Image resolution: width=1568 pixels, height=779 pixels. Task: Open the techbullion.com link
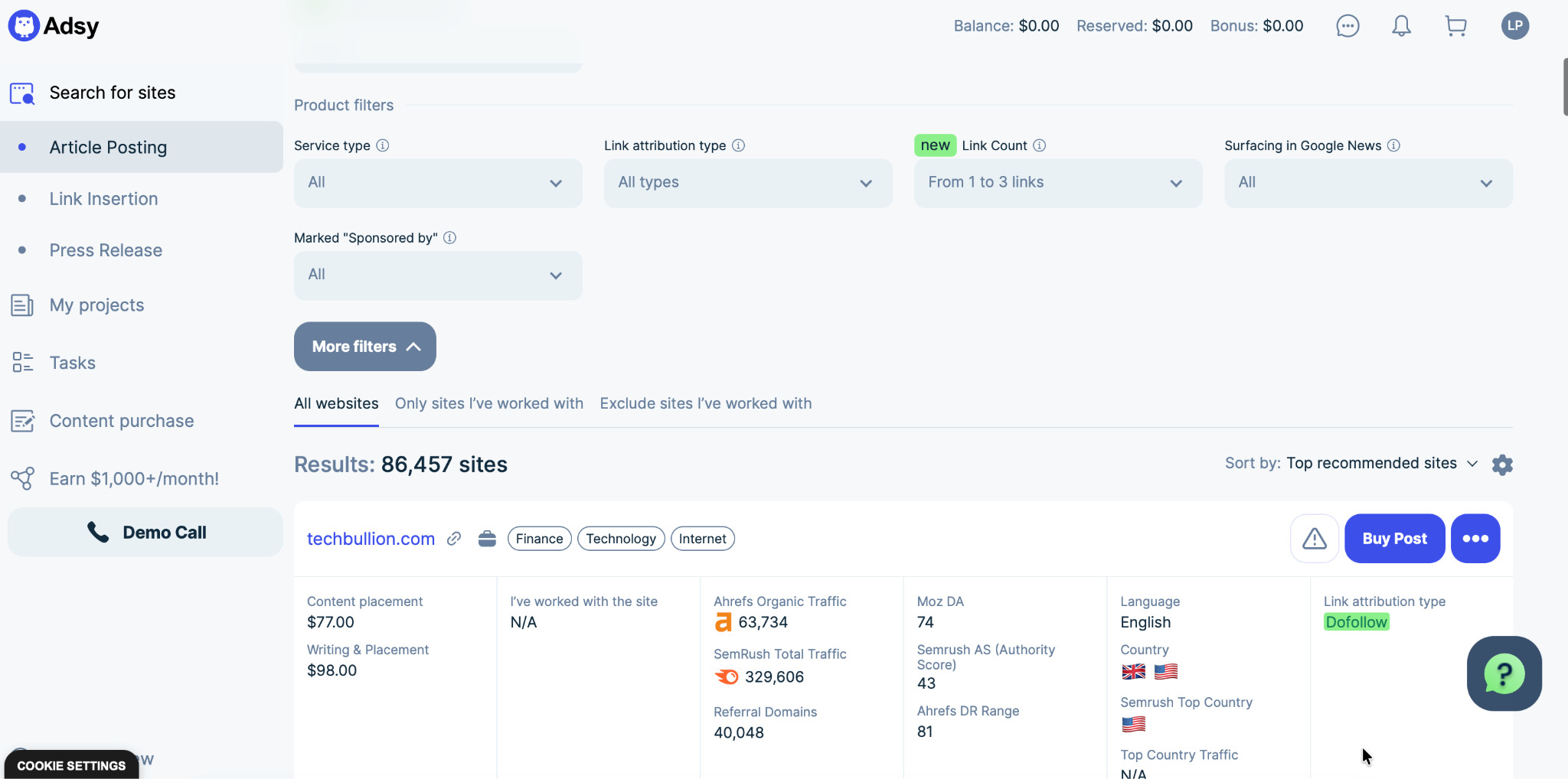click(x=371, y=539)
